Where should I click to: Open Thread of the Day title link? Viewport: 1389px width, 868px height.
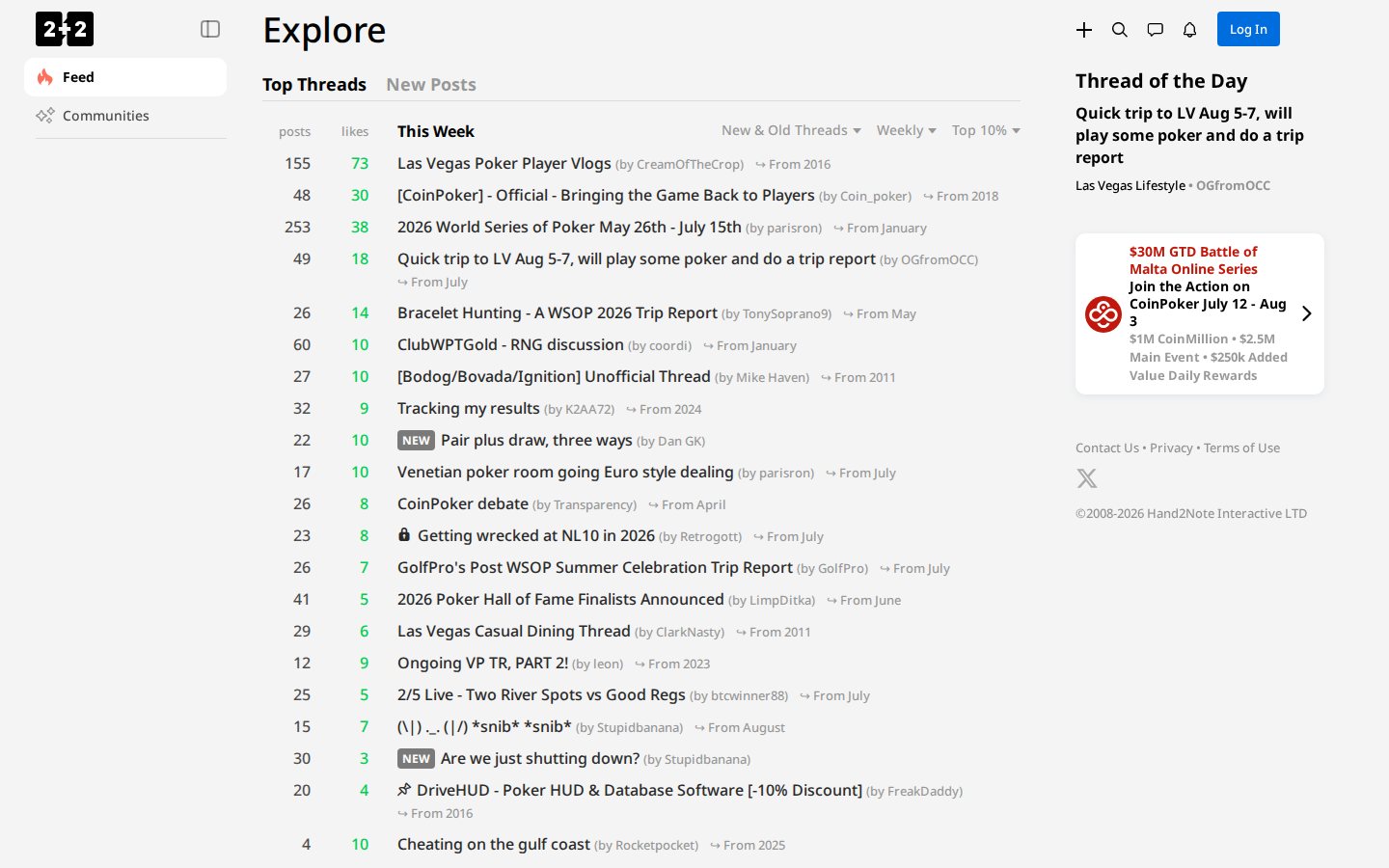(x=1189, y=135)
